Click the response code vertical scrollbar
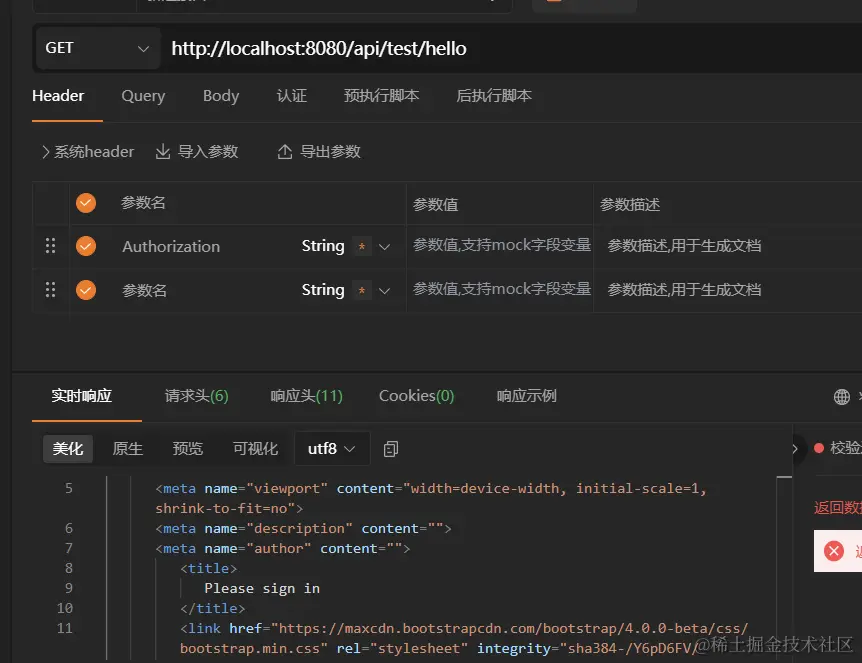The height and width of the screenshot is (663, 862). click(784, 569)
